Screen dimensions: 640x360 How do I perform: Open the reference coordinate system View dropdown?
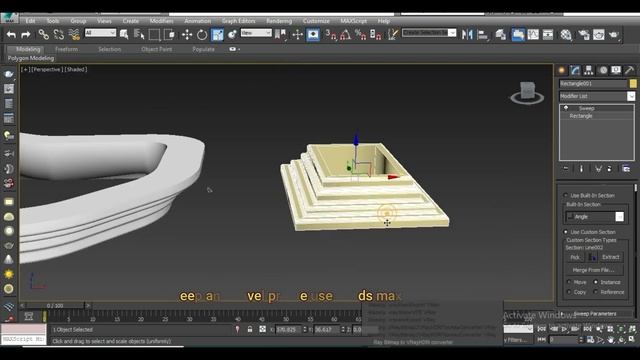point(256,33)
